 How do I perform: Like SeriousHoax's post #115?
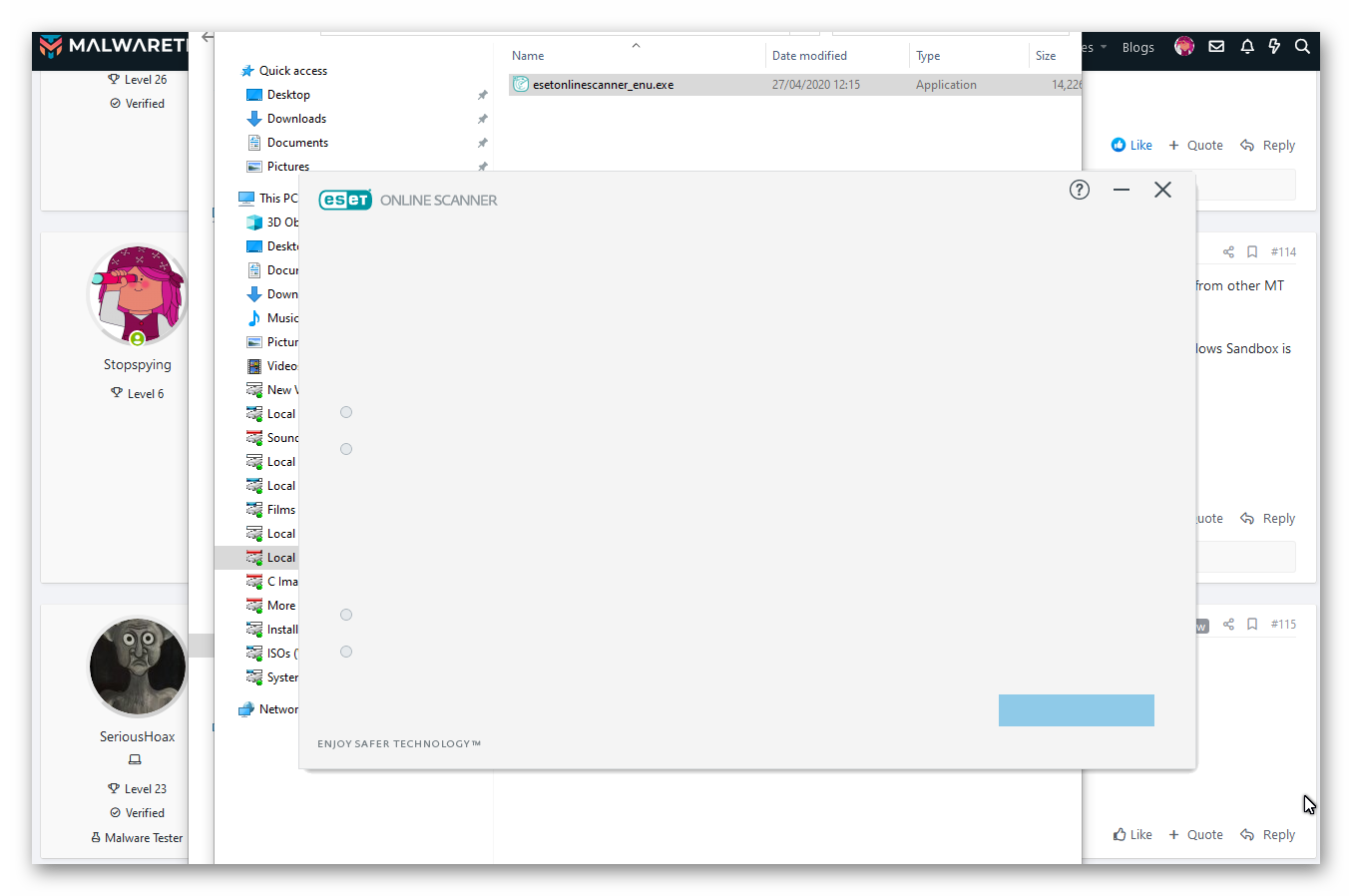(1132, 834)
